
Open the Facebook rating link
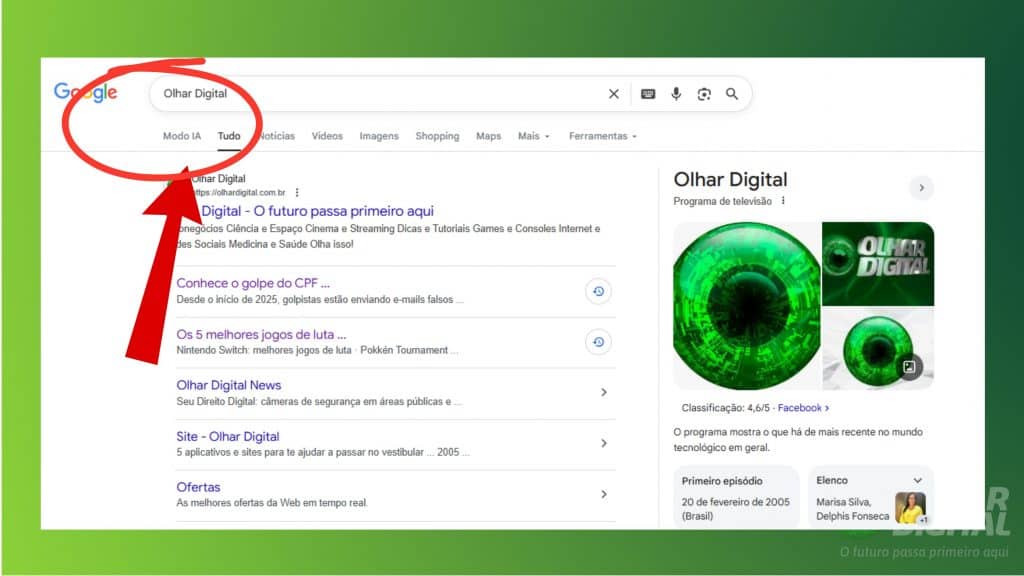tap(803, 408)
